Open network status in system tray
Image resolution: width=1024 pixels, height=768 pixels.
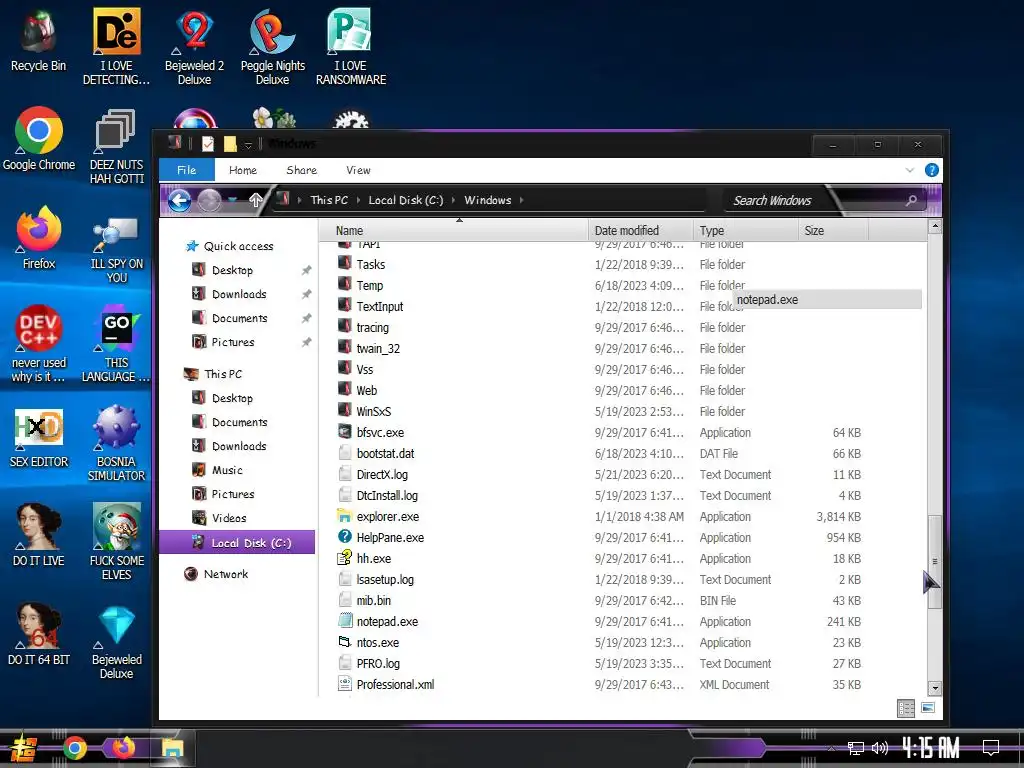[856, 748]
